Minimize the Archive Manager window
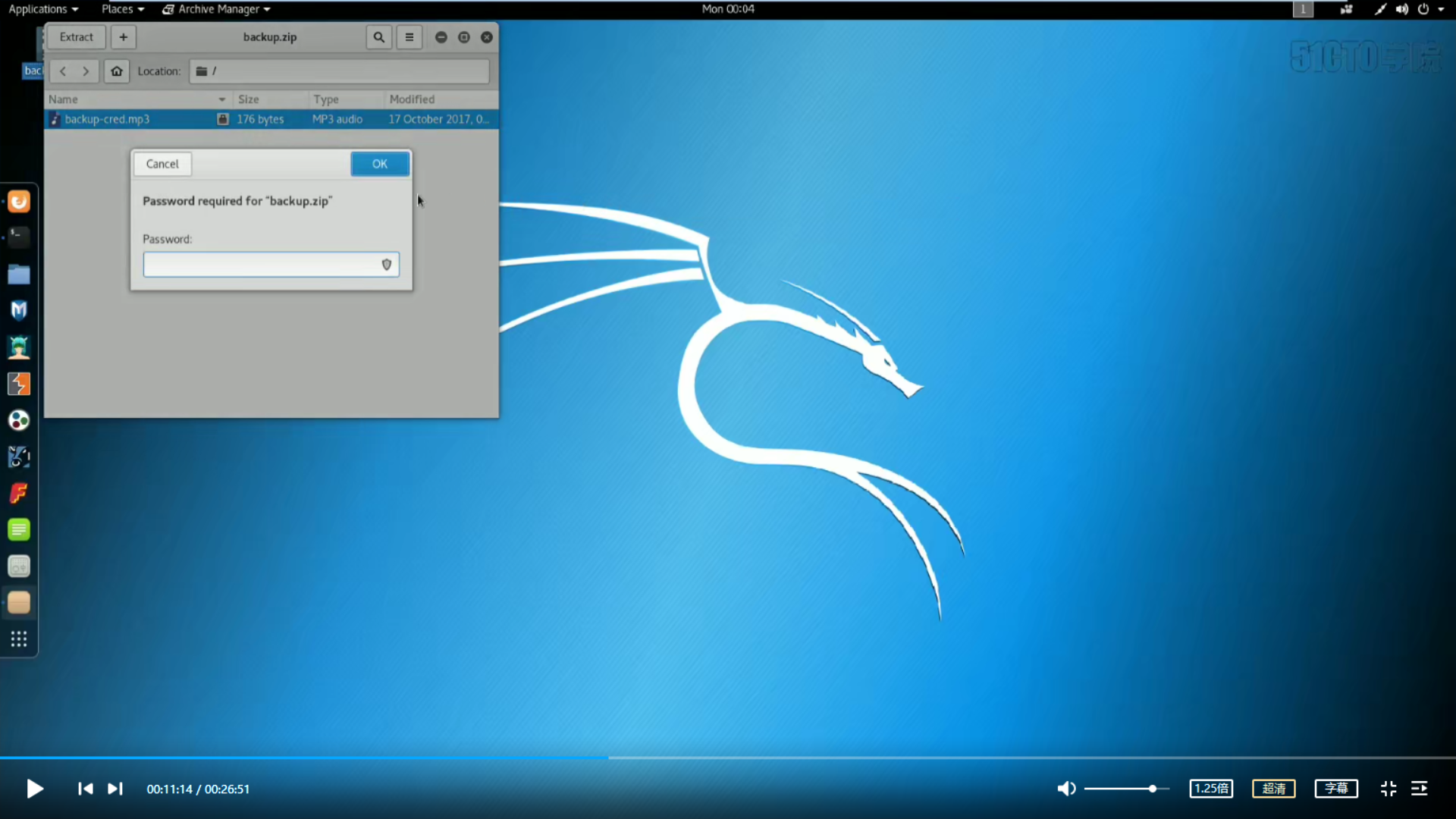 (441, 37)
